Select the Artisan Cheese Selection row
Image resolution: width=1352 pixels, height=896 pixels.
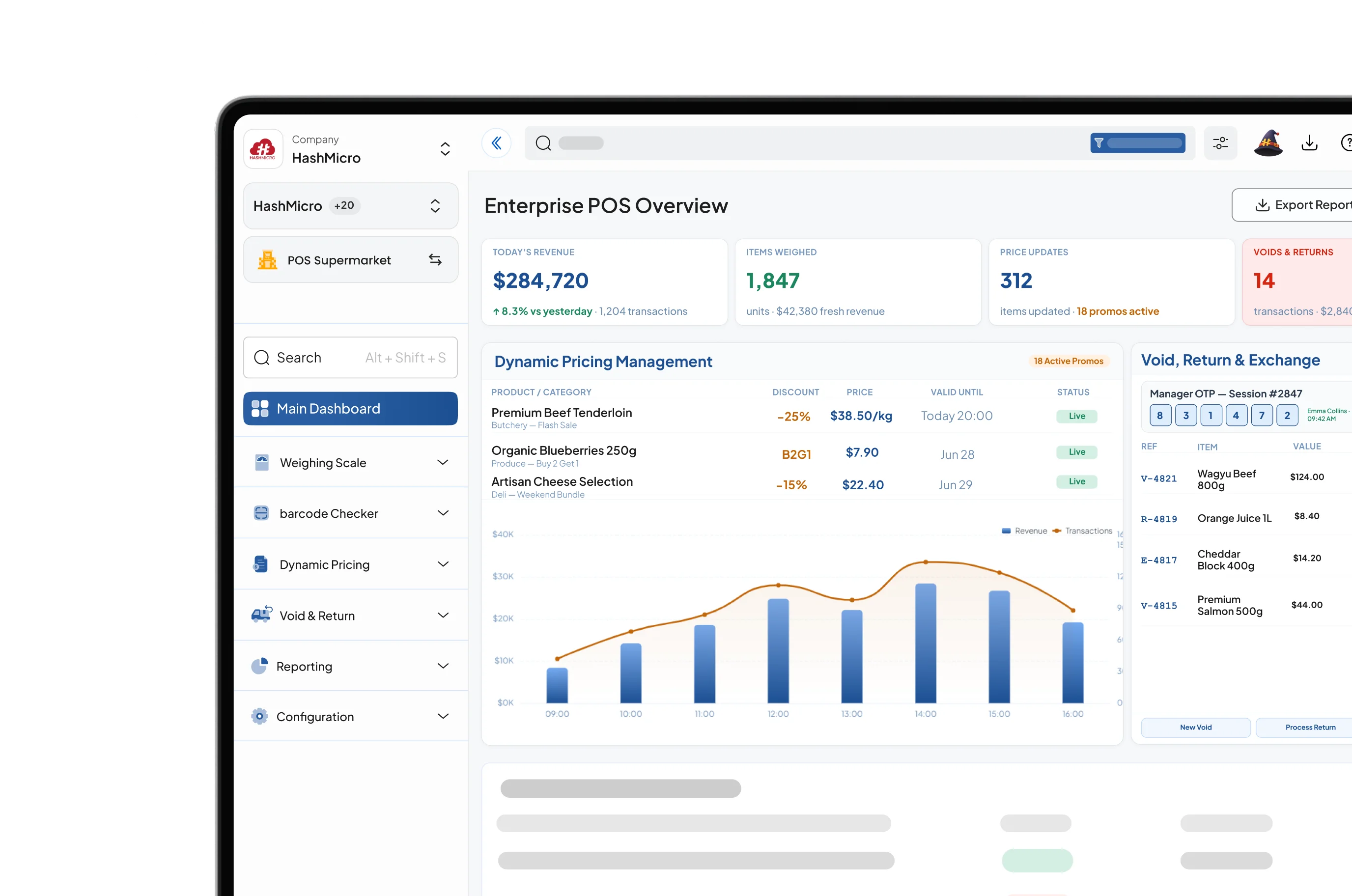(802, 486)
